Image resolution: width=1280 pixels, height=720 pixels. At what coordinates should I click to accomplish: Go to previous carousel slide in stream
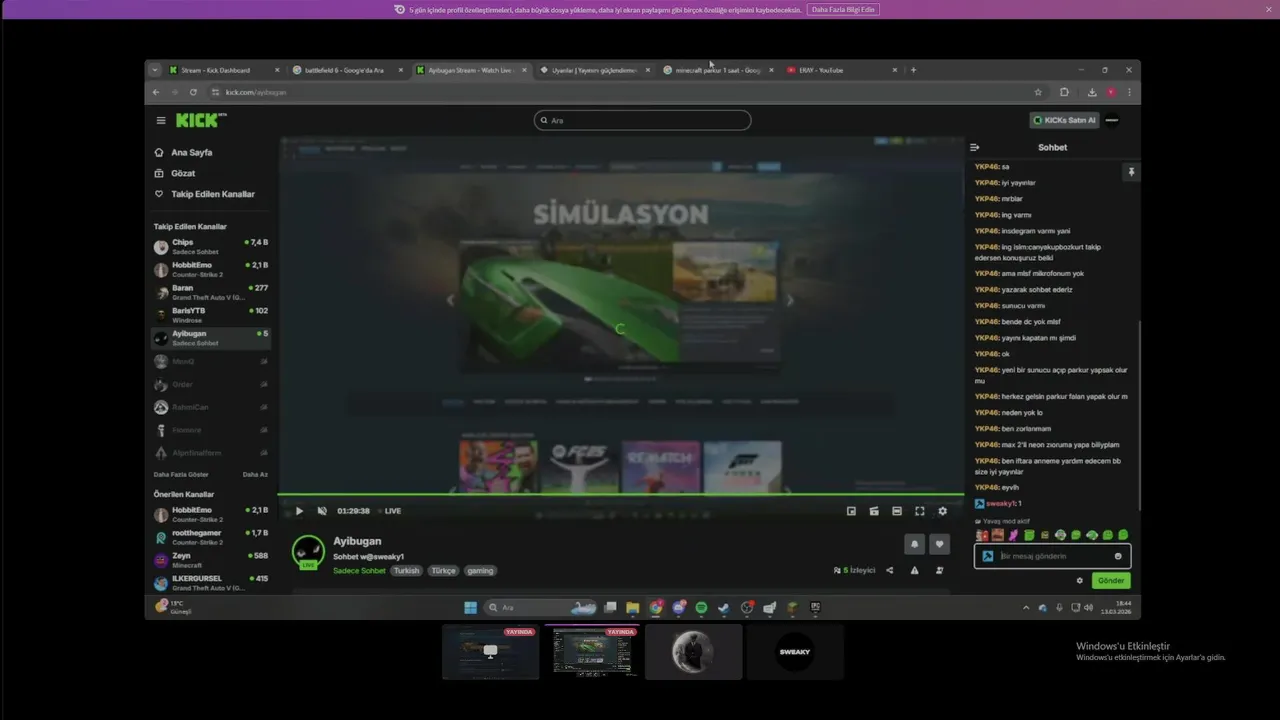450,300
